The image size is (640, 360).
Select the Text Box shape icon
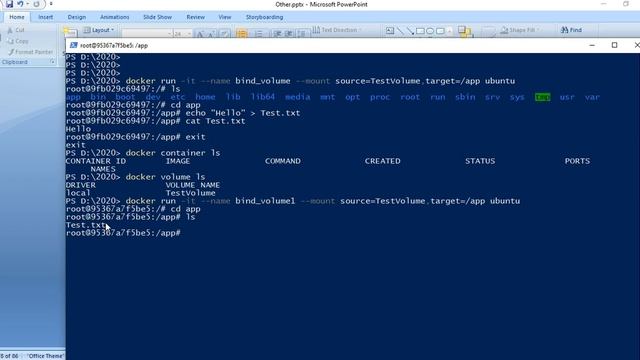tap(390, 31)
